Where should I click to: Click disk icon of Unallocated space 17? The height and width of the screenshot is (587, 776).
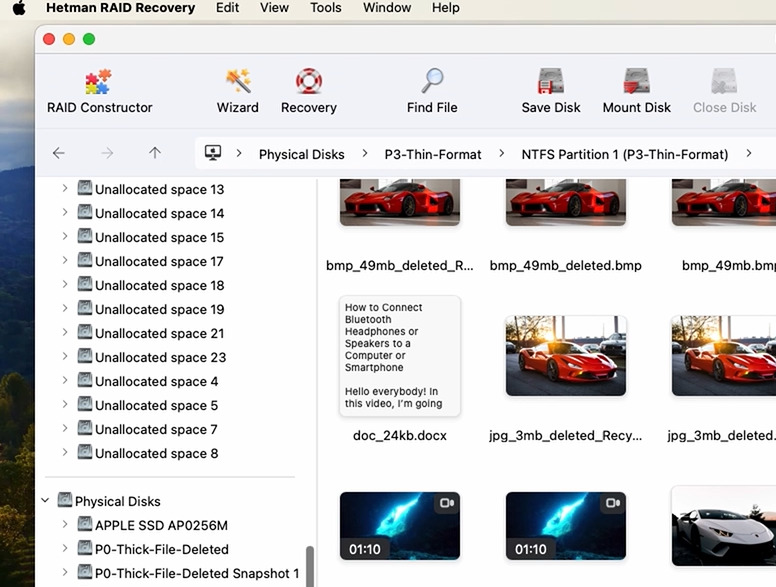[85, 260]
